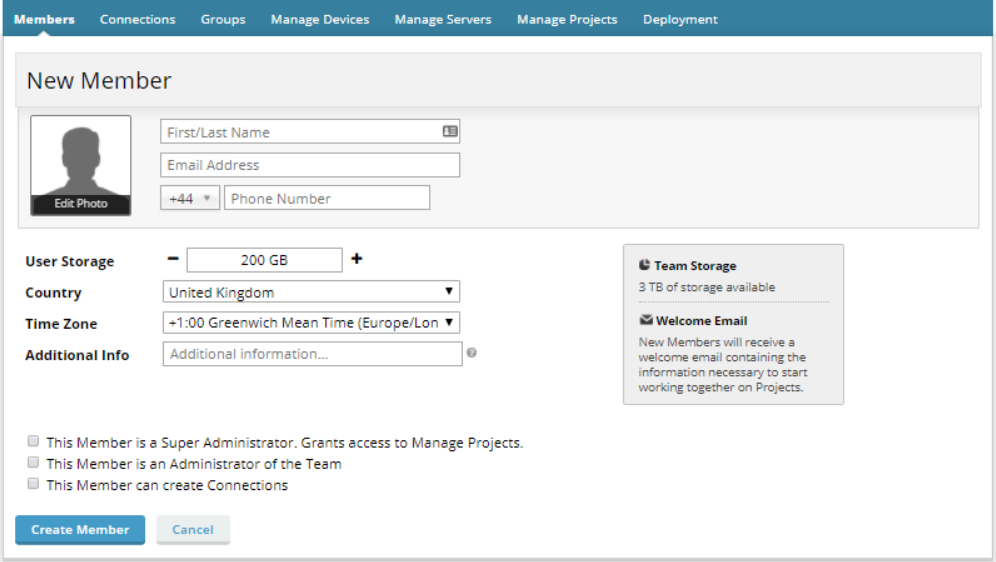Screen dimensions: 996x562
Task: Increase user storage with plus icon
Action: pyautogui.click(x=356, y=258)
